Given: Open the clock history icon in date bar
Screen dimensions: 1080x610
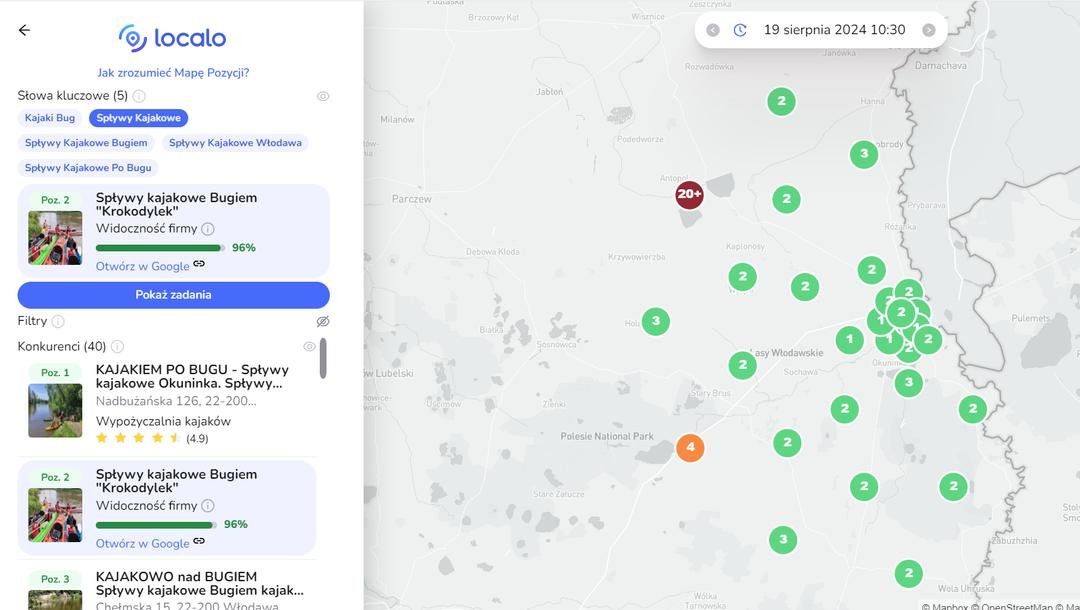Looking at the screenshot, I should (x=740, y=30).
